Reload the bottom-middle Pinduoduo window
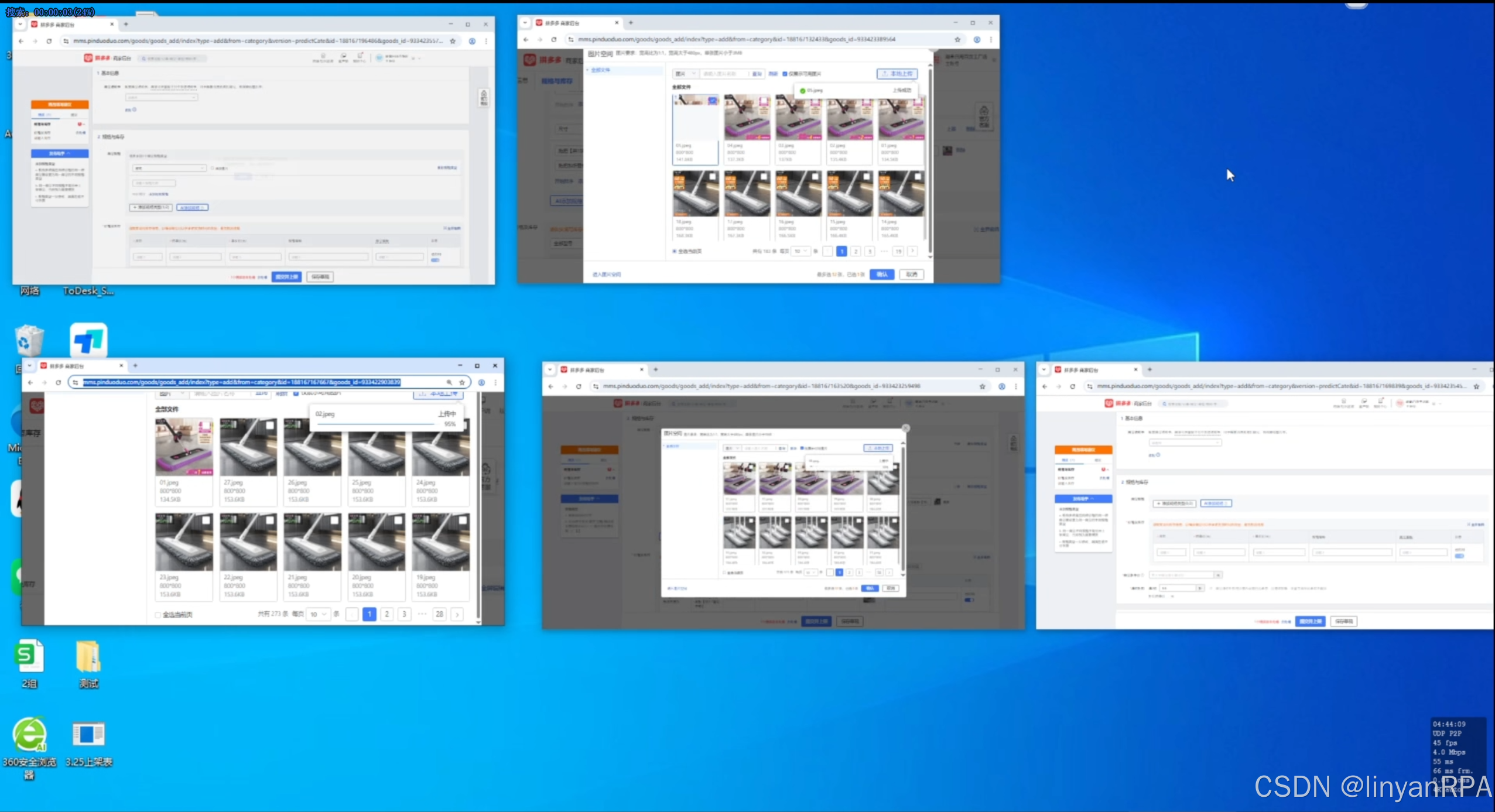Image resolution: width=1495 pixels, height=812 pixels. pyautogui.click(x=579, y=386)
